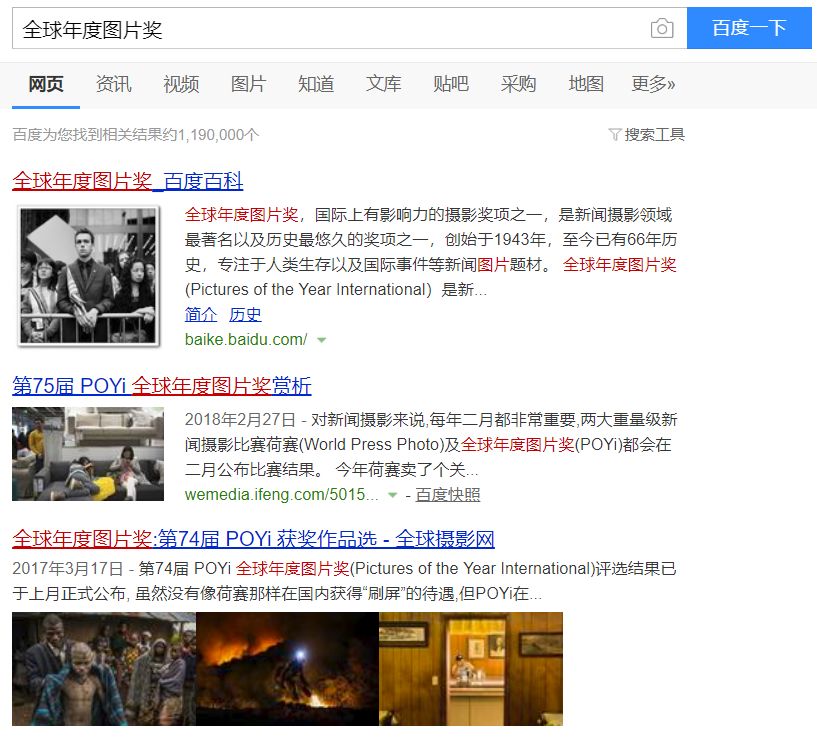
Task: Click the wemedia.ifeng.com/5015... URL
Action: coord(281,494)
